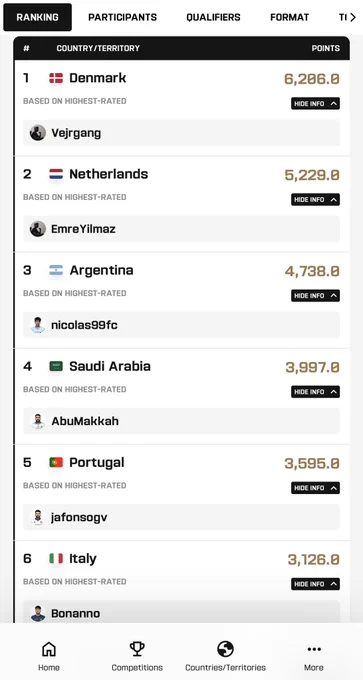This screenshot has width=363, height=680.
Task: Click the Saudi Arabia flag icon
Action: coord(56,366)
